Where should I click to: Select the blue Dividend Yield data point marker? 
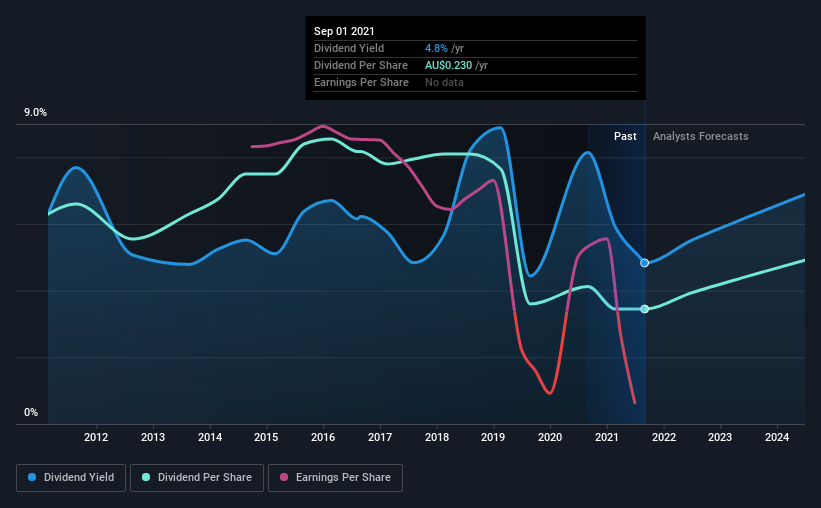[x=645, y=263]
